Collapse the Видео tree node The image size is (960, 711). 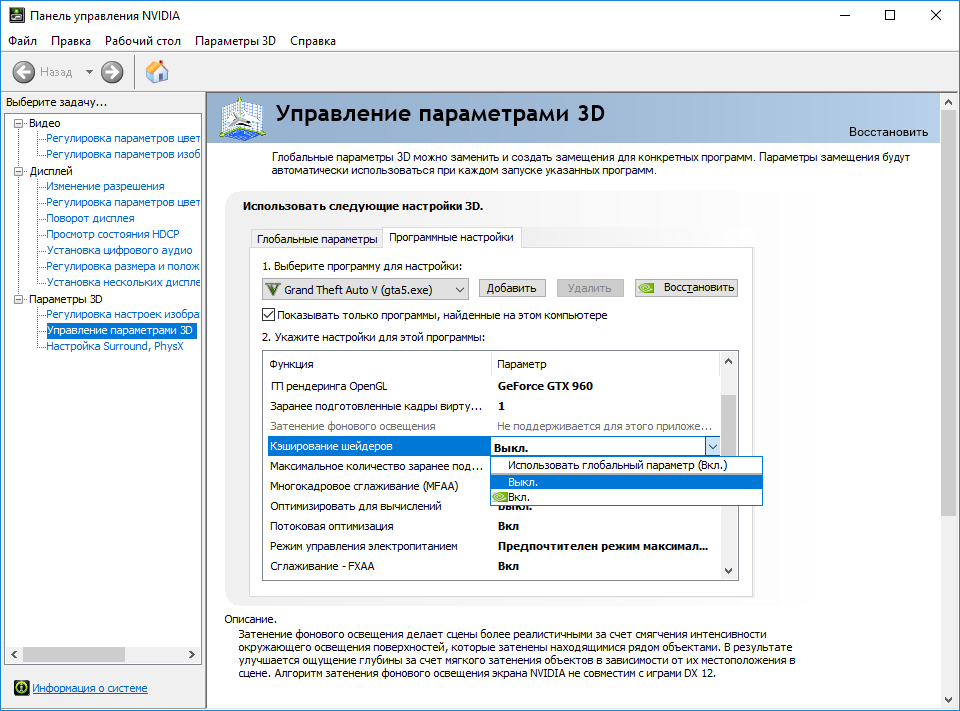pyautogui.click(x=18, y=123)
